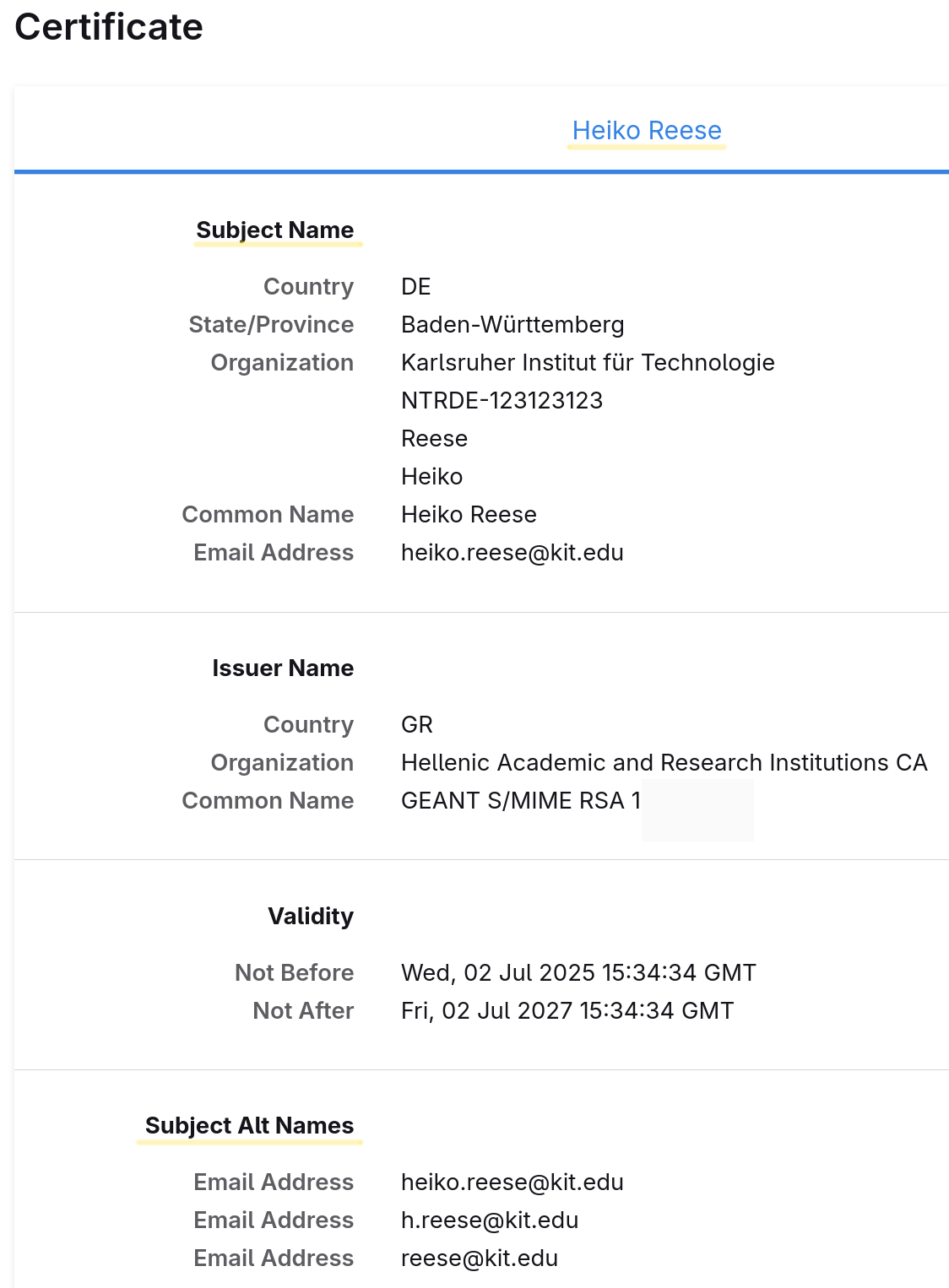This screenshot has height=1288, width=949.
Task: Click the surname value Reese
Action: point(434,439)
